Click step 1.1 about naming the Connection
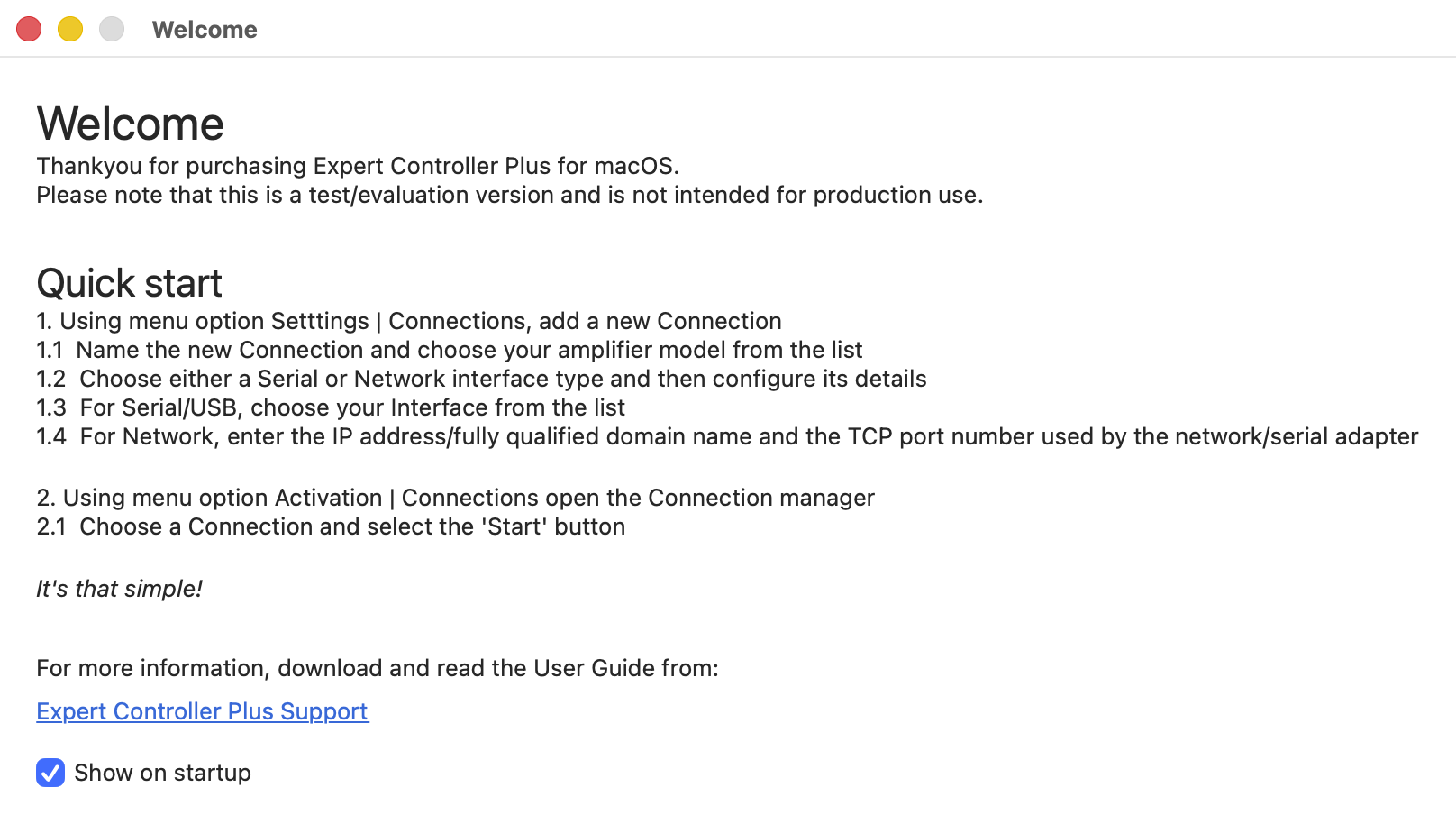This screenshot has height=824, width=1456. point(450,350)
